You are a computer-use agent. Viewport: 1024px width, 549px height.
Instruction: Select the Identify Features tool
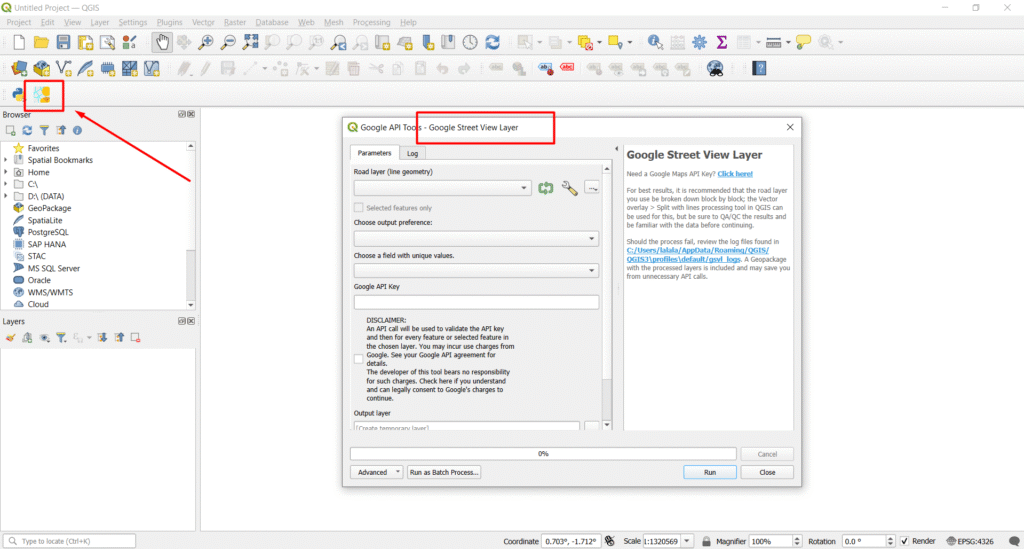[654, 42]
